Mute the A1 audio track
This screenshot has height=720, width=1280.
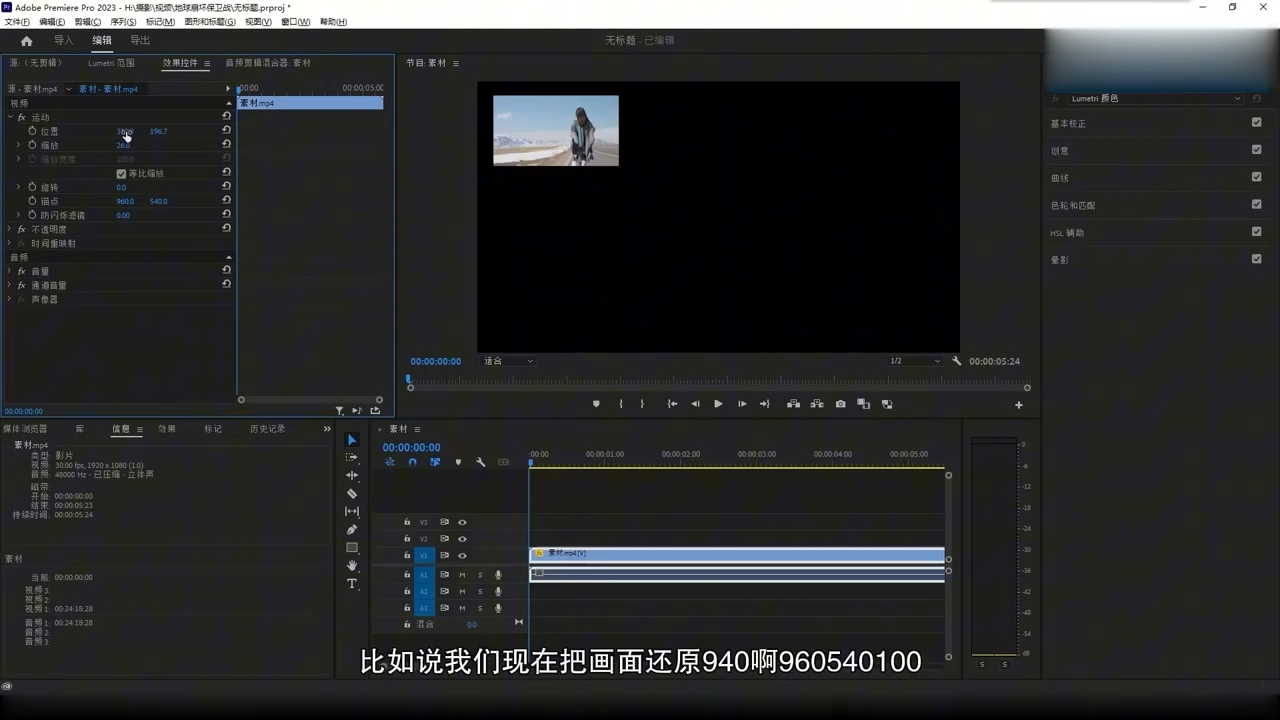(x=462, y=573)
